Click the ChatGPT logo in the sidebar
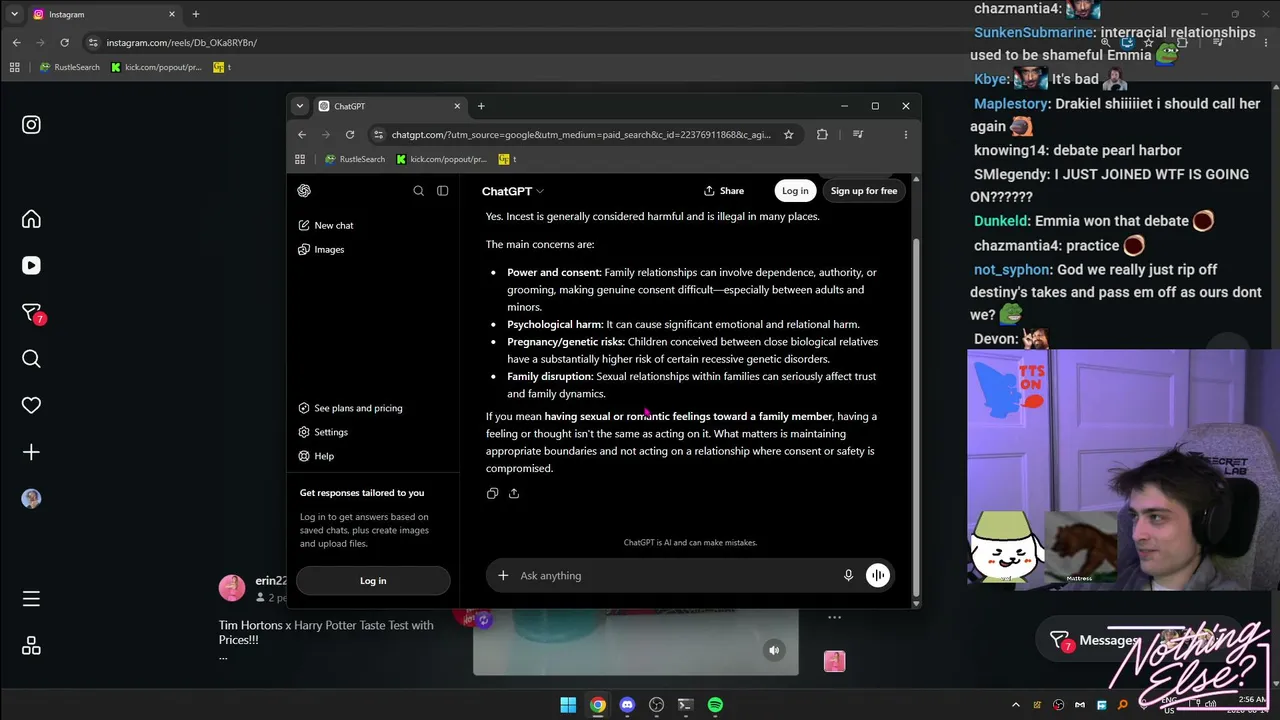Image resolution: width=1280 pixels, height=720 pixels. (304, 191)
